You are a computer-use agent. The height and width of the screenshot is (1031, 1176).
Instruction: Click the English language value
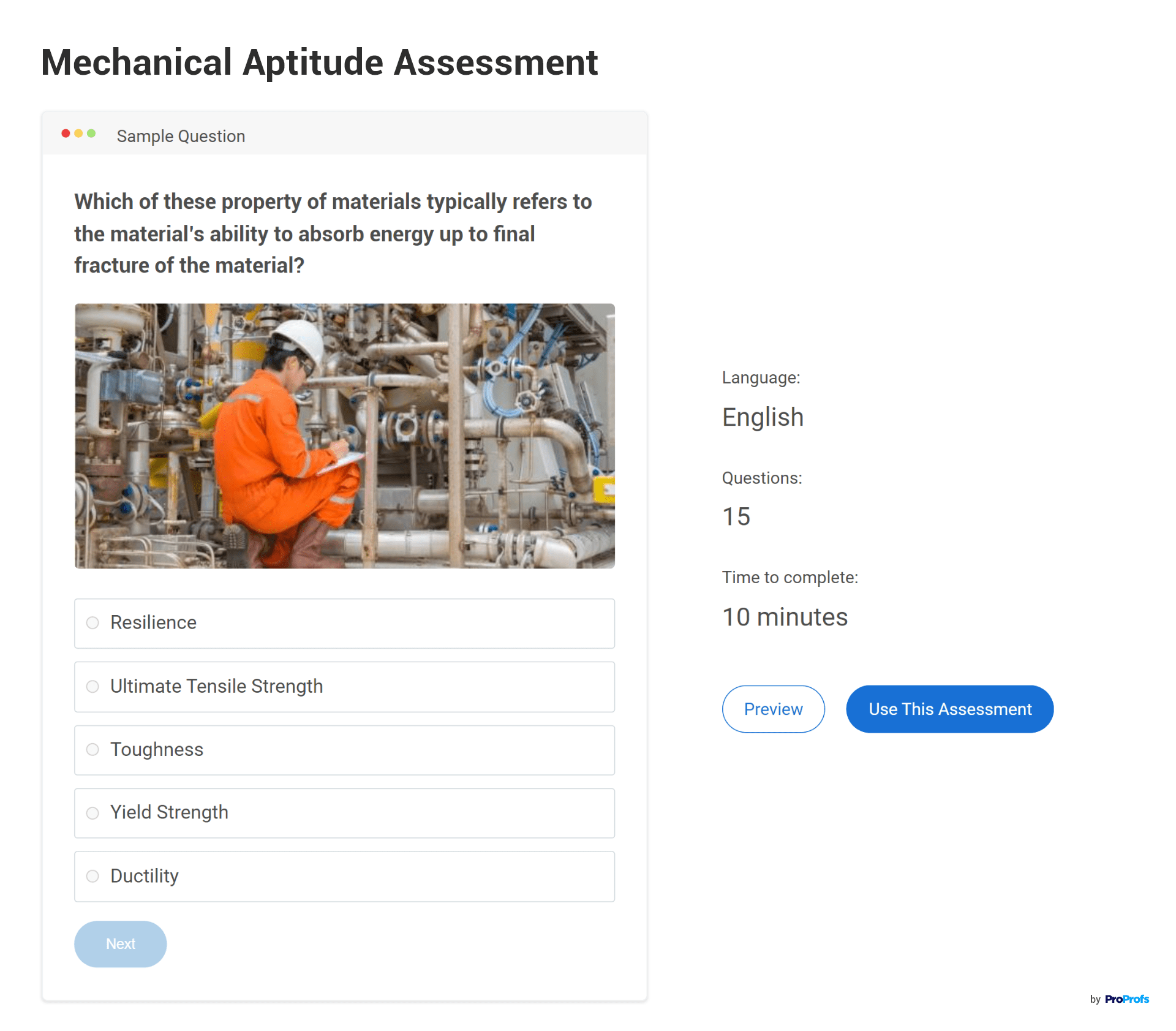(763, 417)
